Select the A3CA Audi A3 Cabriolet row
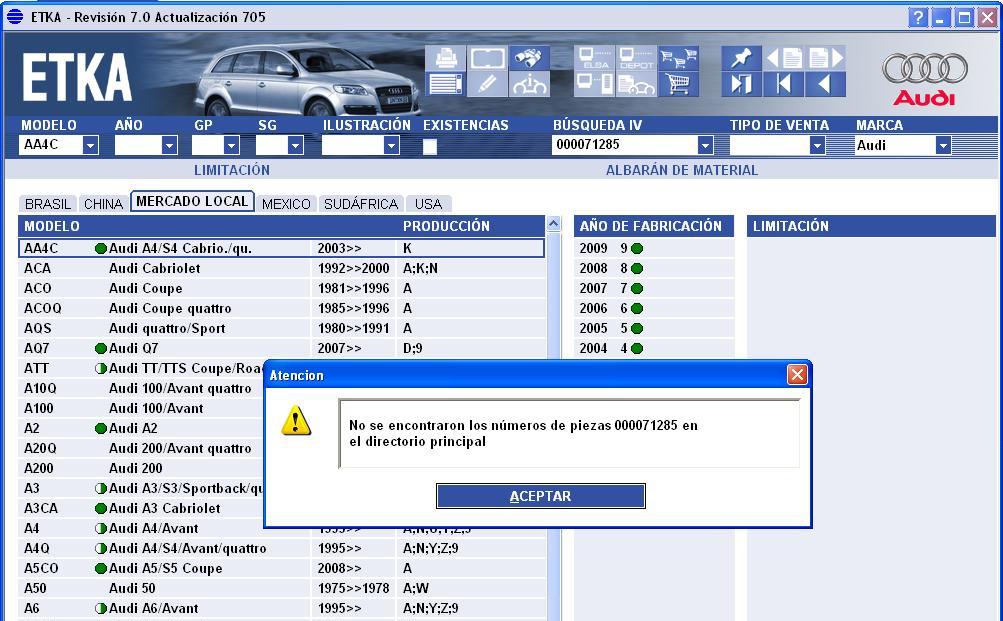The height and width of the screenshot is (621, 1003). coord(142,508)
